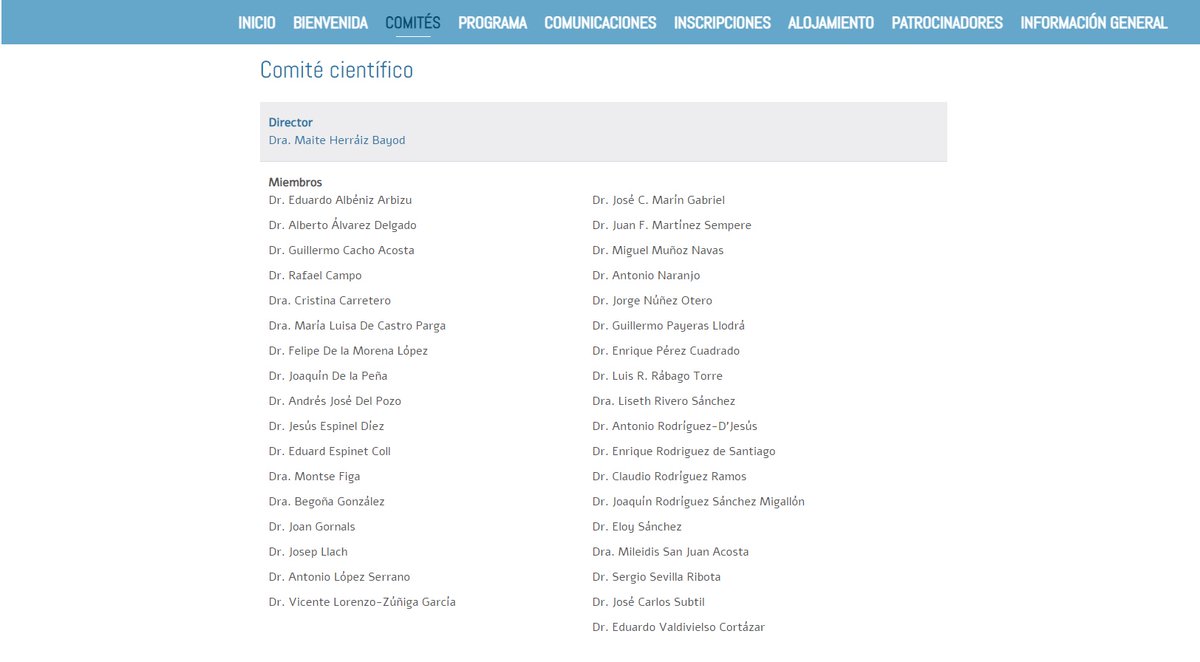Click Dr. José C. Marín Gabriel
The height and width of the screenshot is (662, 1200).
(x=658, y=200)
